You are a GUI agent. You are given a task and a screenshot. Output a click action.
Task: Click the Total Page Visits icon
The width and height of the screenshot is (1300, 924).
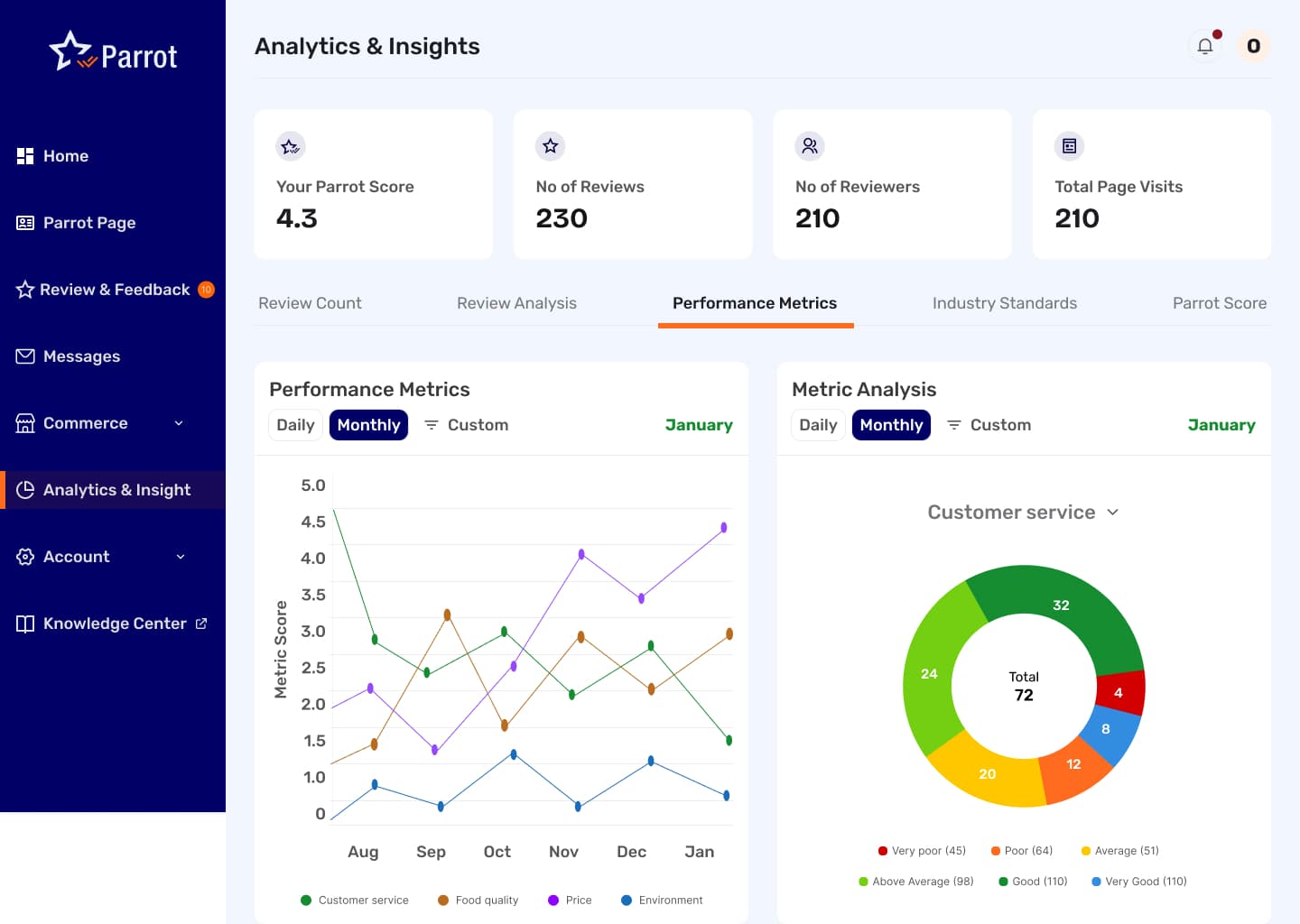coord(1069,146)
